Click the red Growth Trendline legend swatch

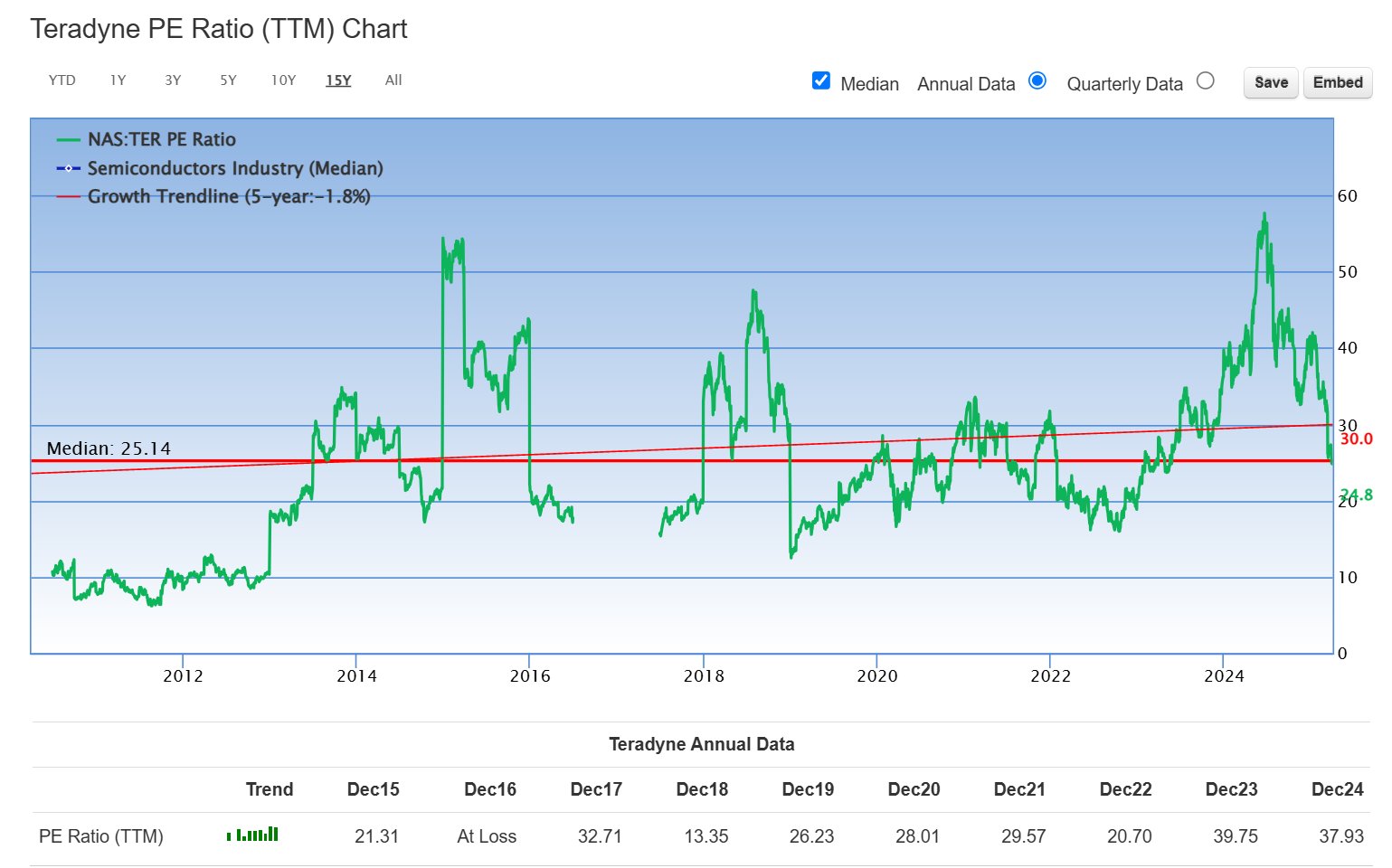(69, 197)
